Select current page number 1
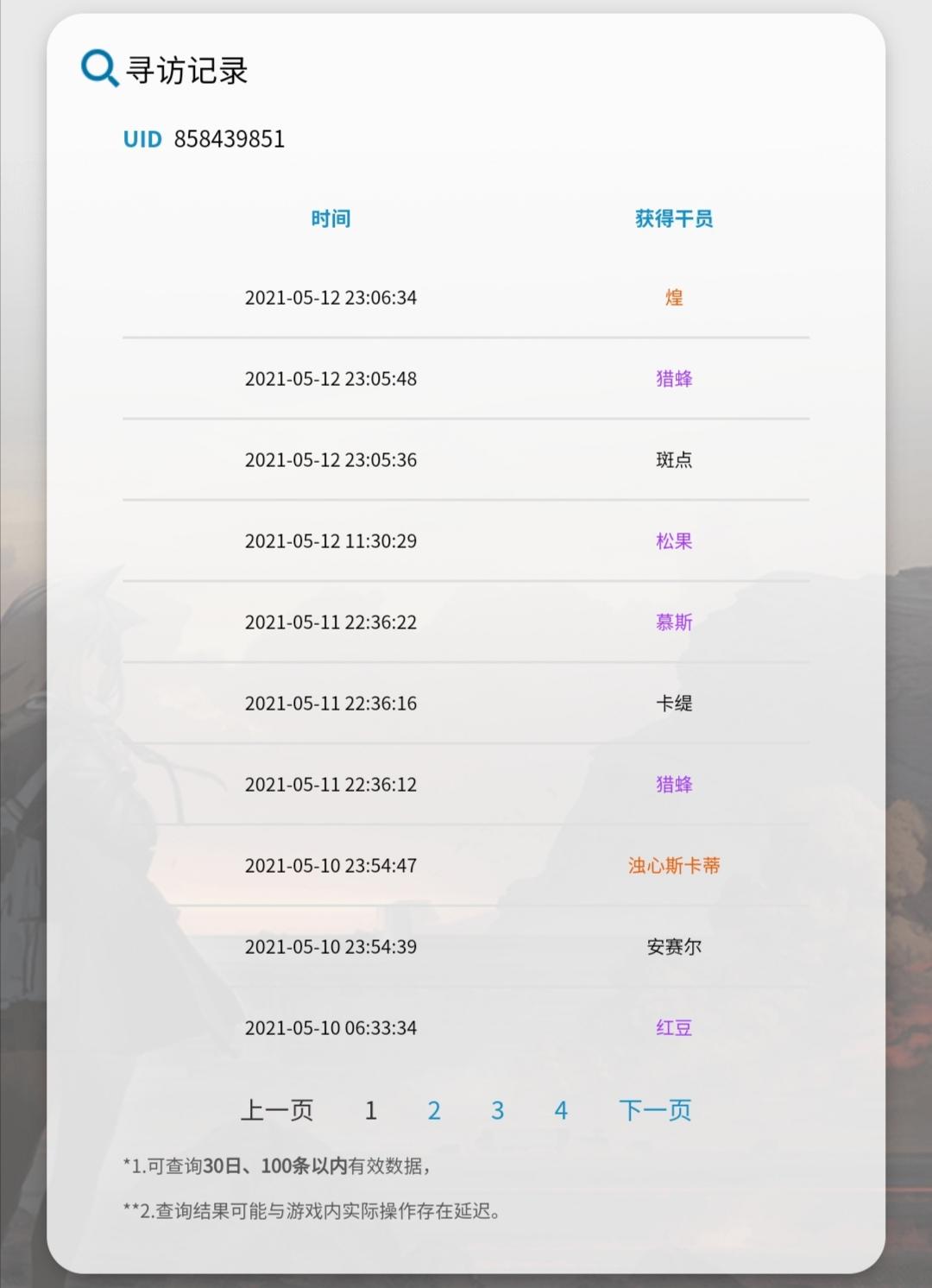Viewport: 932px width, 1288px height. (371, 1110)
